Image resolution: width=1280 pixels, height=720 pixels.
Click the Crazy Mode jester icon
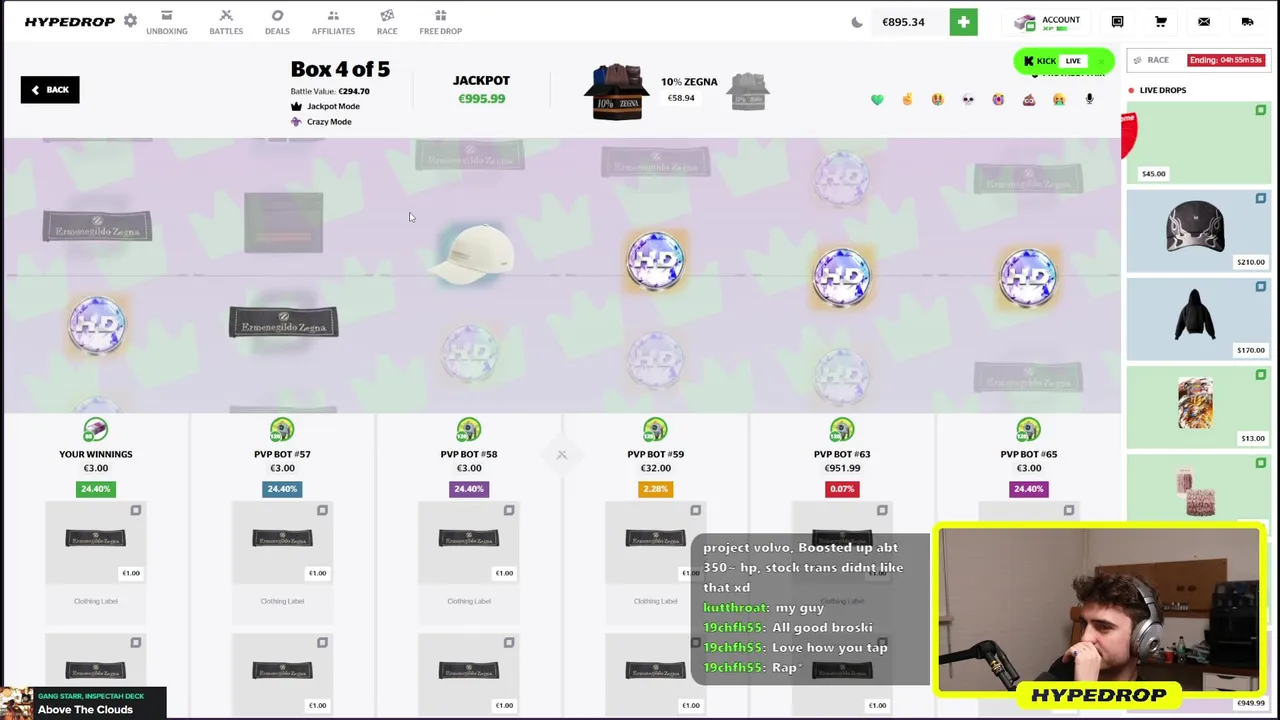pyautogui.click(x=296, y=122)
